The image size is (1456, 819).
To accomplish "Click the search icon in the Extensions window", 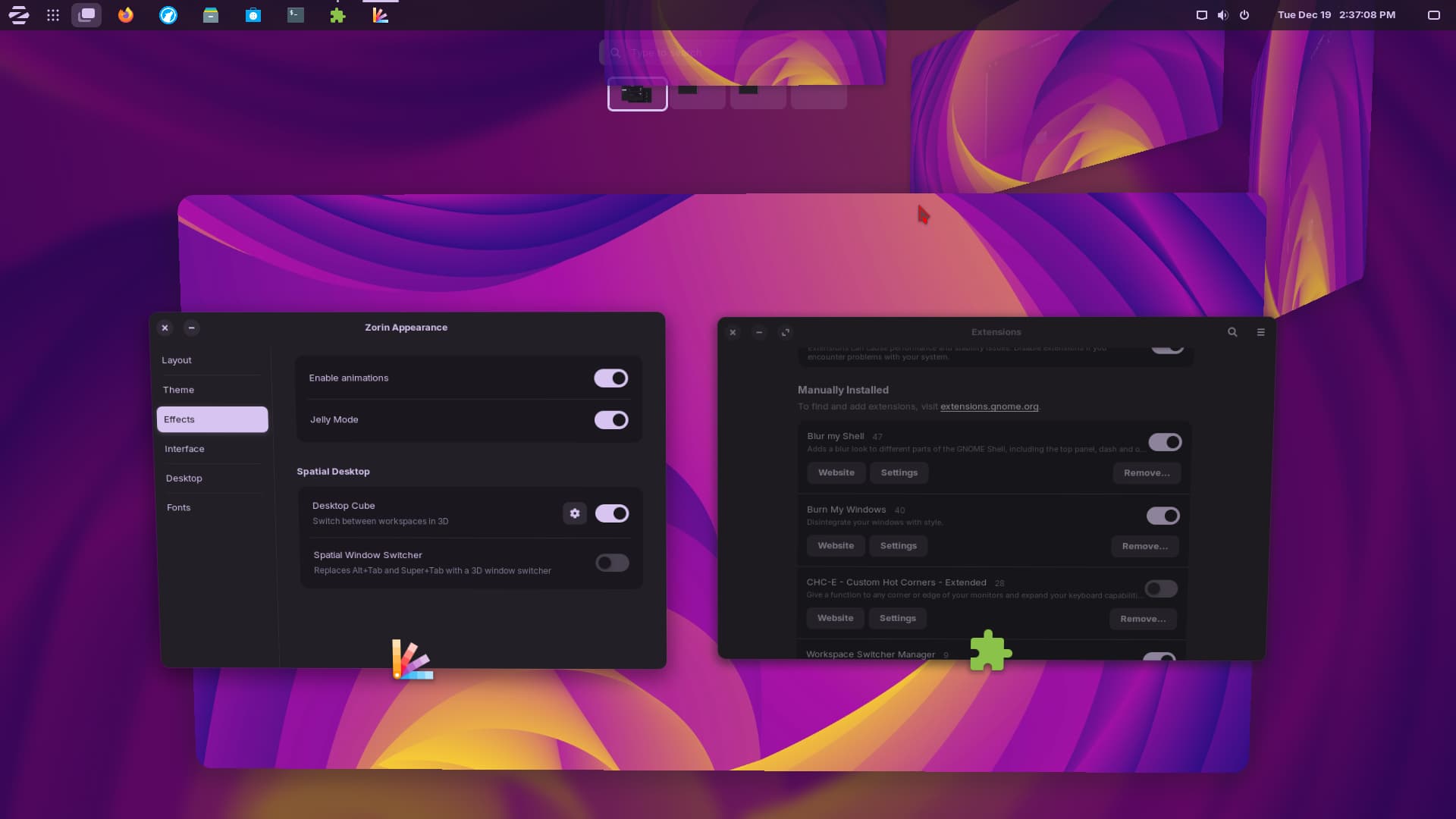I will [1232, 332].
